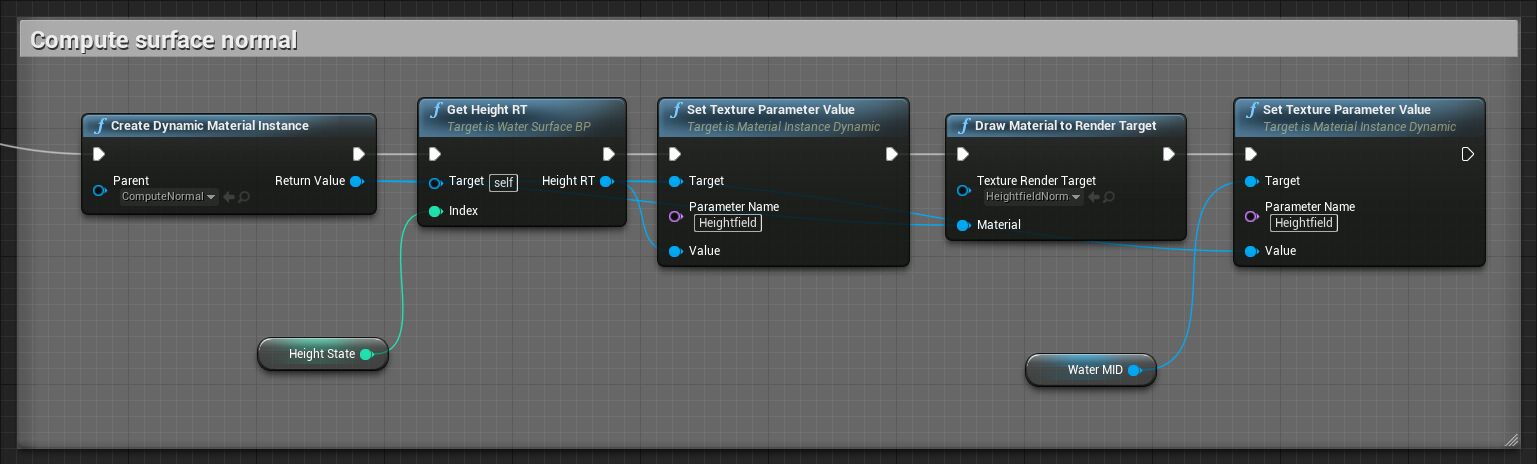Image resolution: width=1537 pixels, height=464 pixels.
Task: Click the comment box resize handle
Action: 1511,439
